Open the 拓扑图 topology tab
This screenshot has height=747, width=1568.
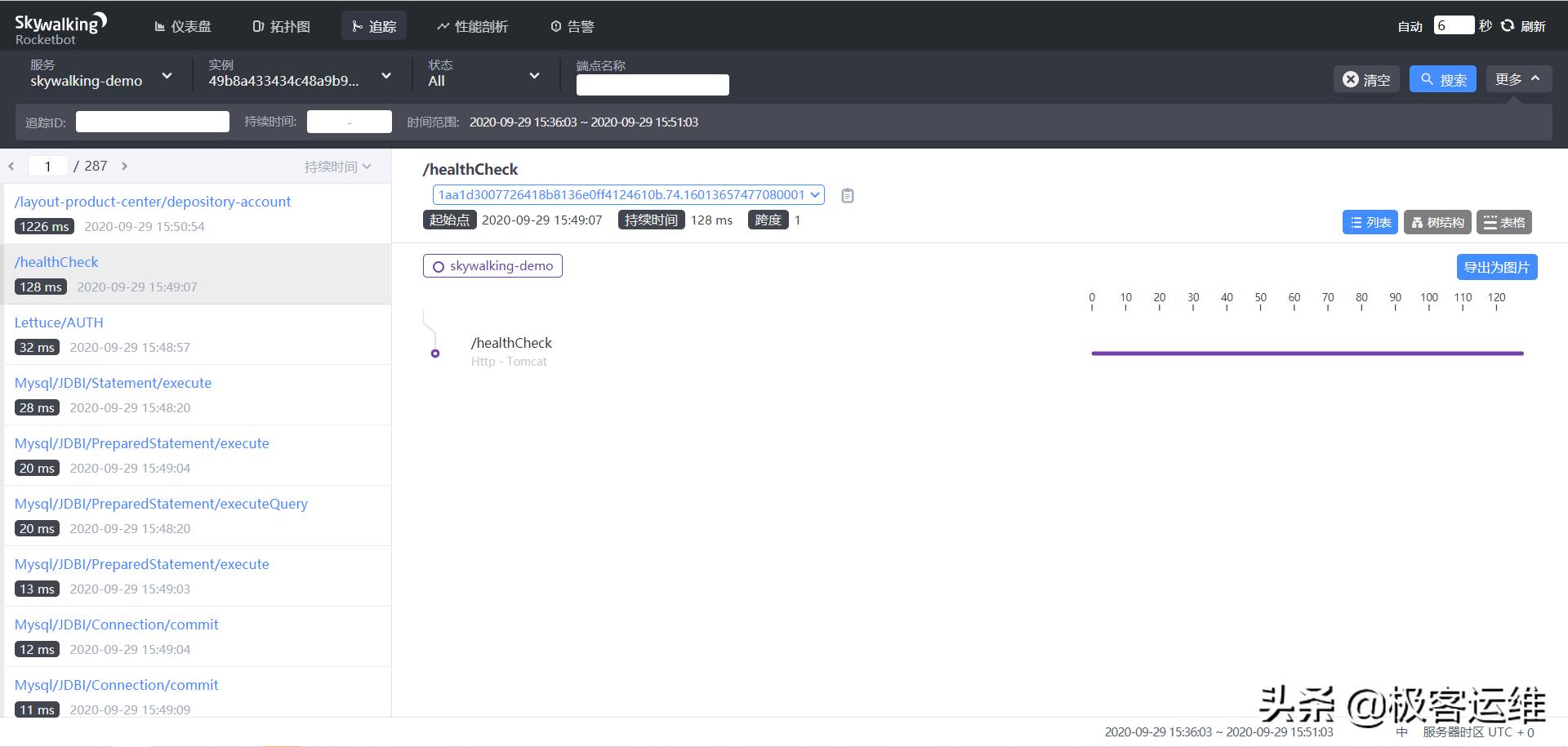(281, 26)
